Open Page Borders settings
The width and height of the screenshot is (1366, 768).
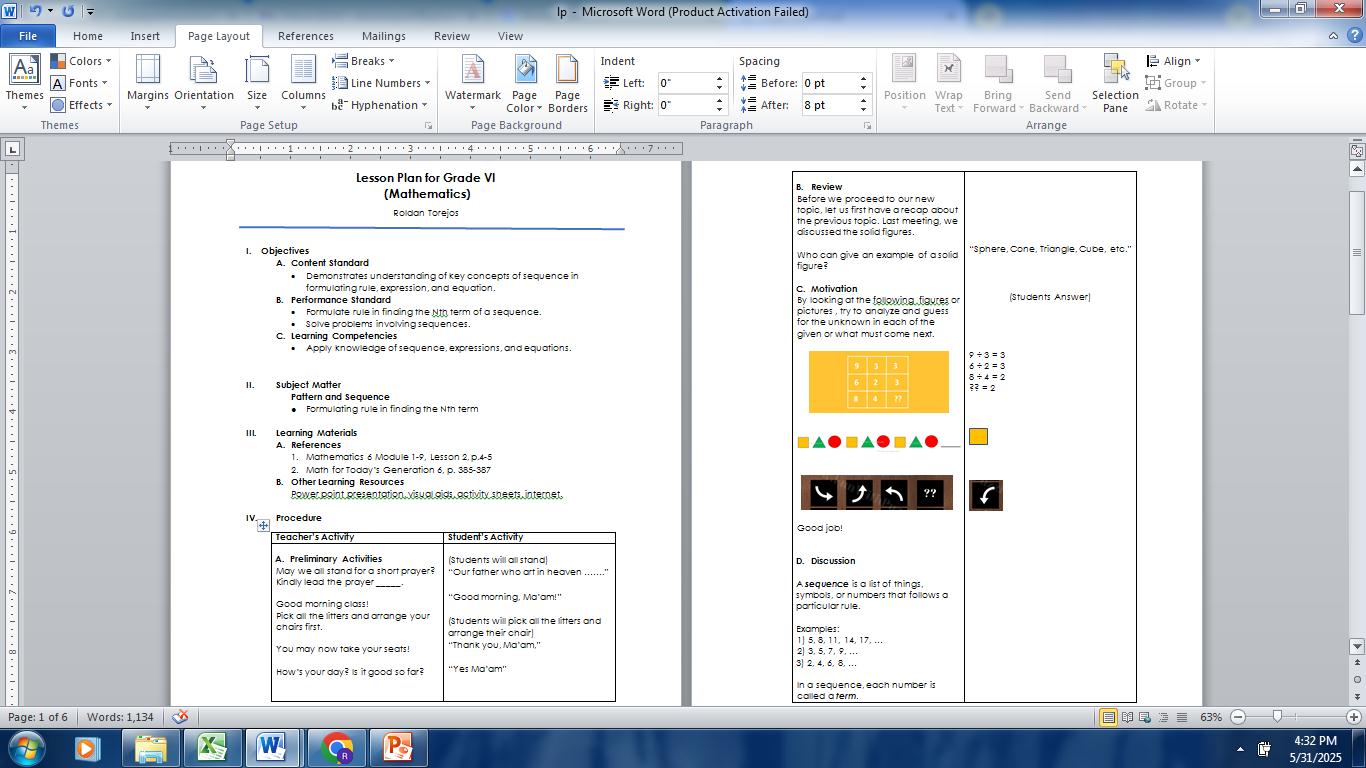point(567,83)
